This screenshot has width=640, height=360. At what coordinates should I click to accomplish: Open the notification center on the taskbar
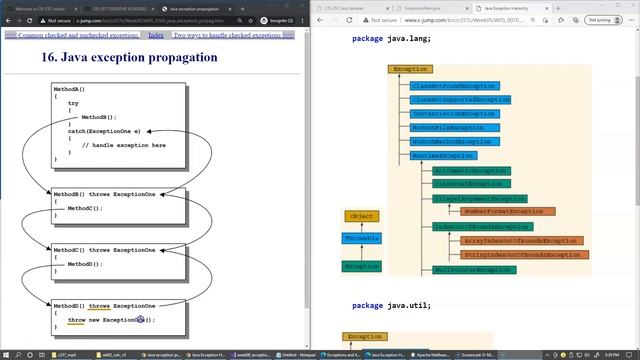coord(629,355)
